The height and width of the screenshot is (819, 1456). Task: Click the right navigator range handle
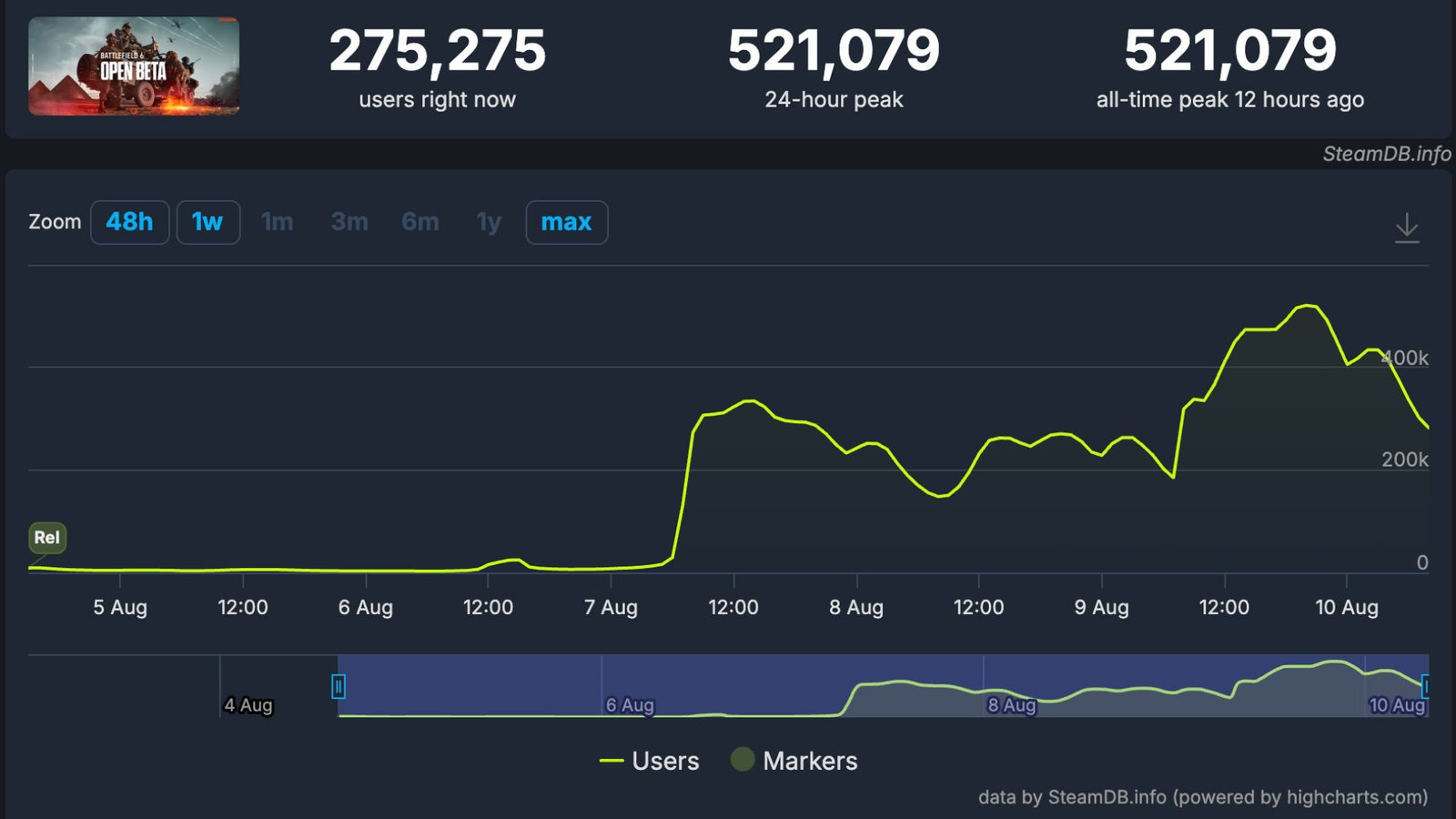1424,686
